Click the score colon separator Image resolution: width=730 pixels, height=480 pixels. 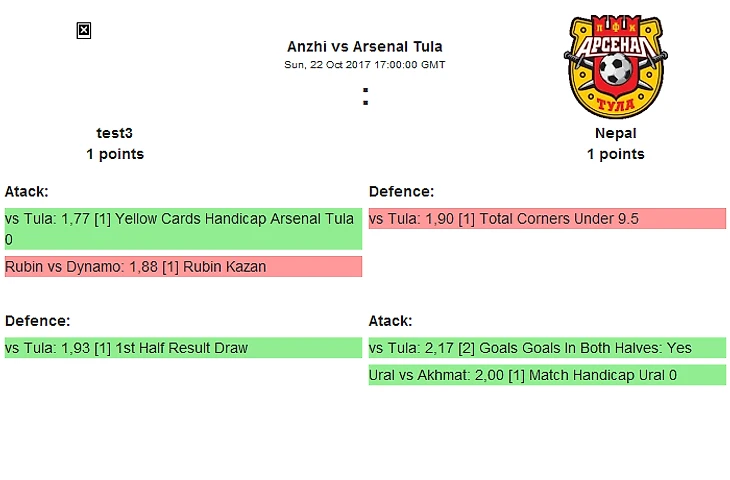click(366, 97)
